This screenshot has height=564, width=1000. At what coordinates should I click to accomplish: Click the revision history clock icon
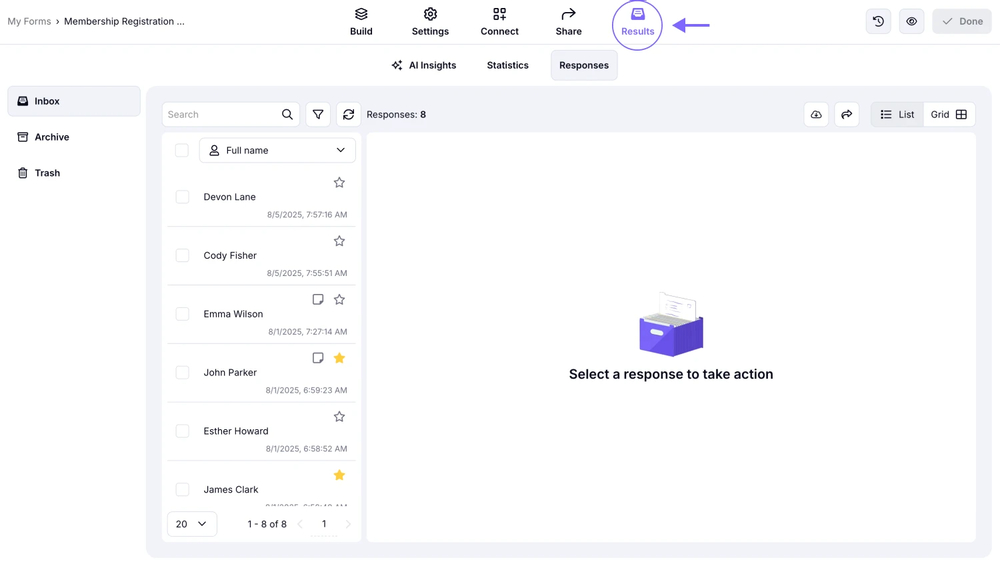(x=878, y=21)
